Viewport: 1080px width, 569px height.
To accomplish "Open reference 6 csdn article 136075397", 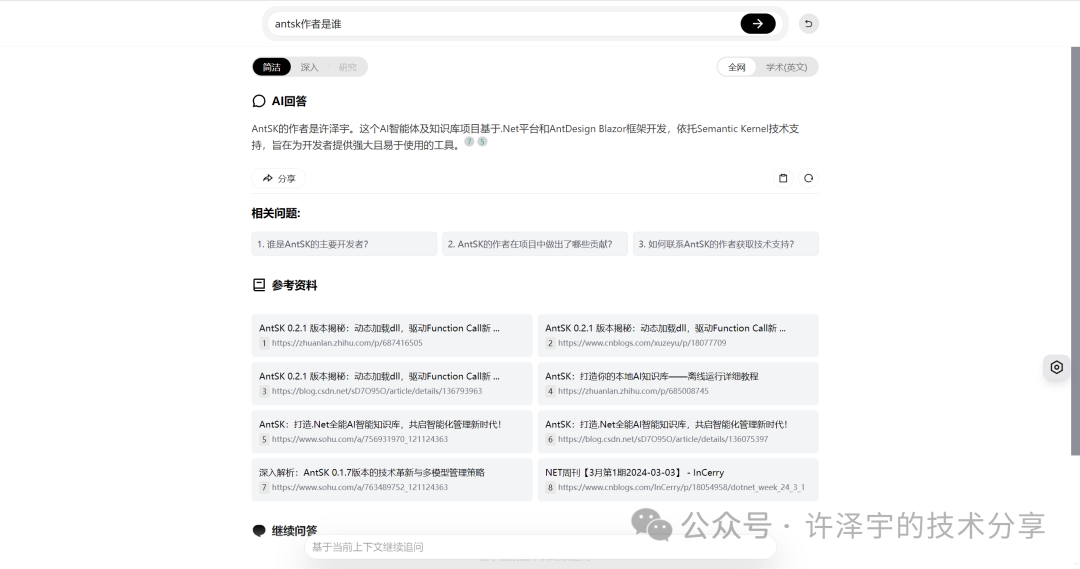I will pos(678,432).
